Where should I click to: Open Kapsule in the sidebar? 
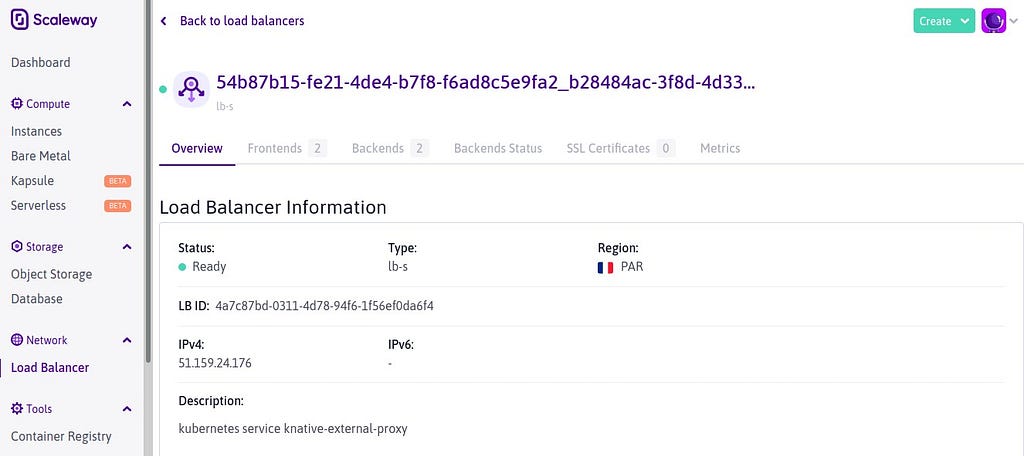[33, 181]
